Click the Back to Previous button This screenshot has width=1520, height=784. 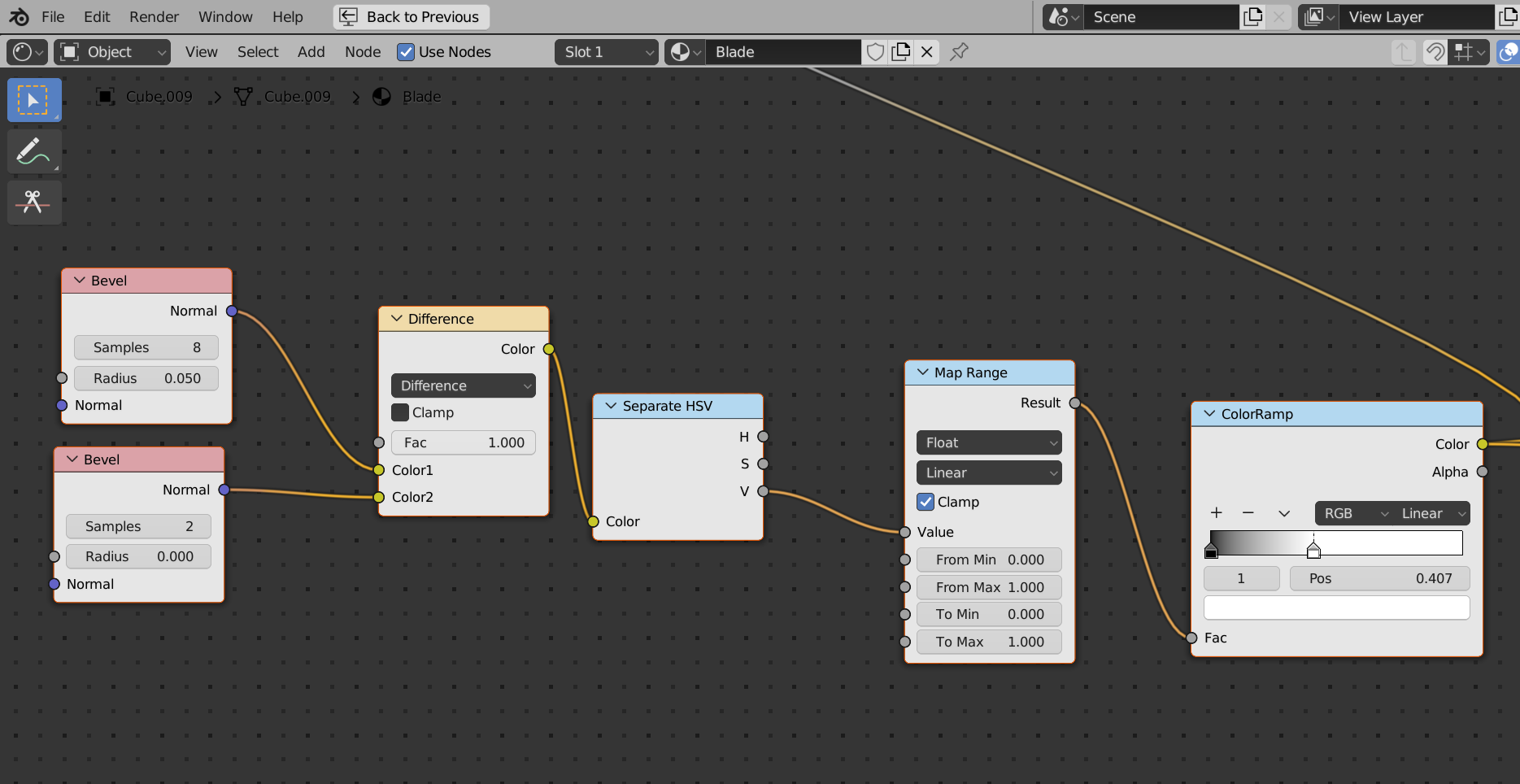coord(412,17)
